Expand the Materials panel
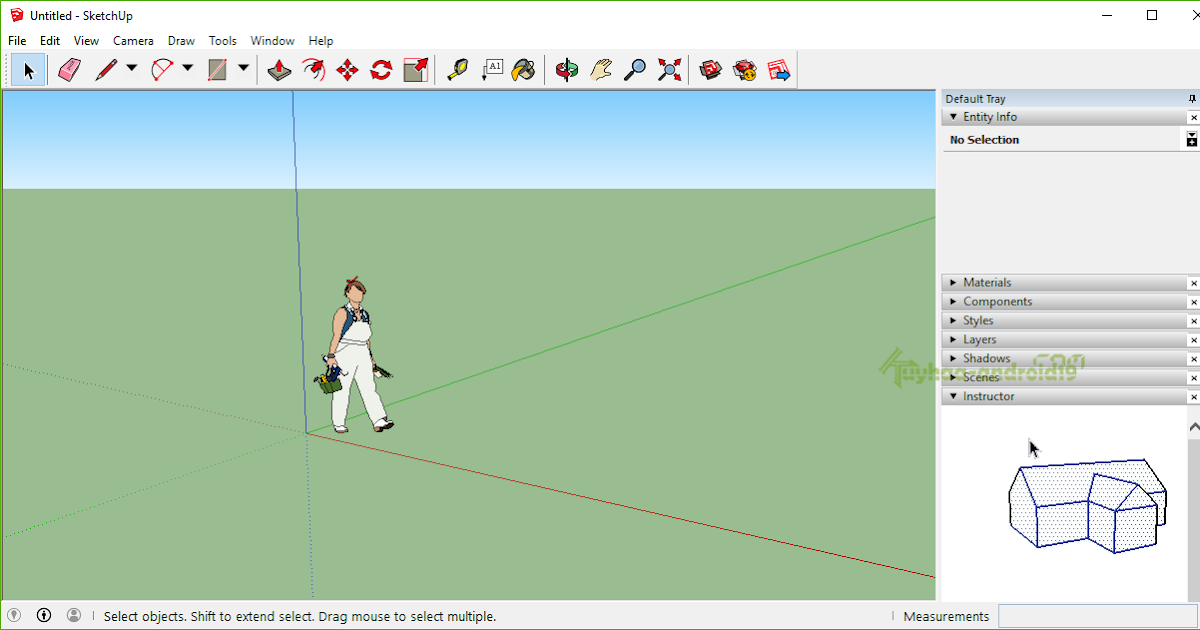 (x=953, y=283)
